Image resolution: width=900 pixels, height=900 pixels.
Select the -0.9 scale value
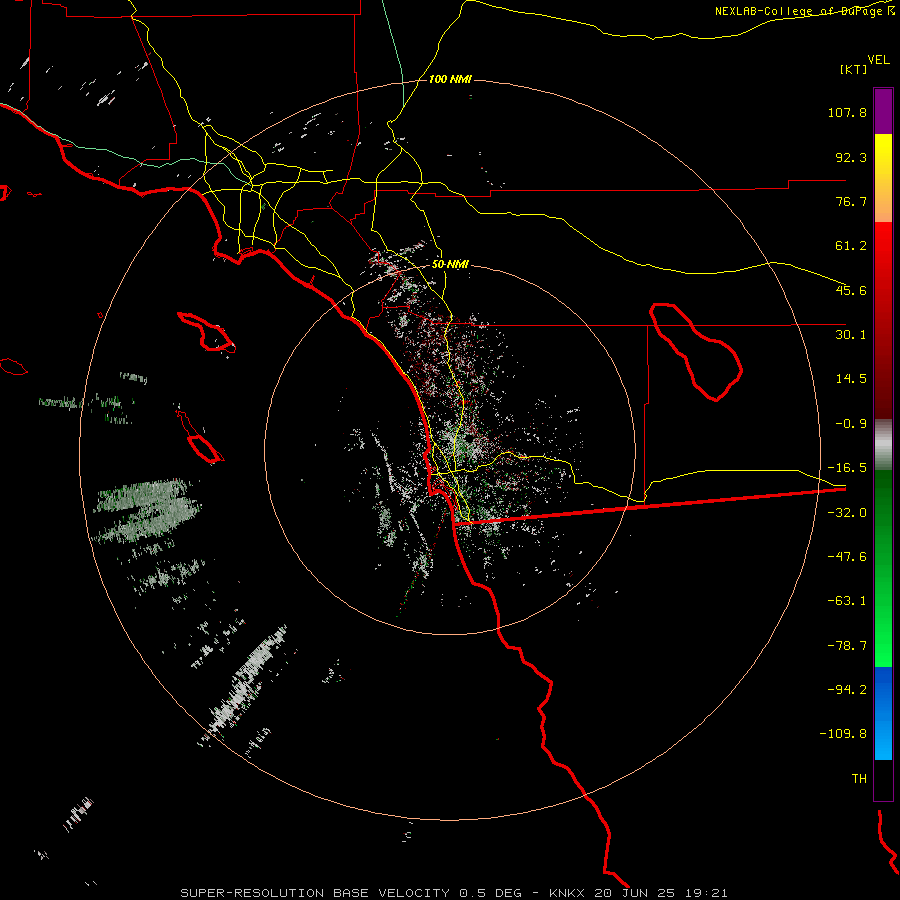851,424
